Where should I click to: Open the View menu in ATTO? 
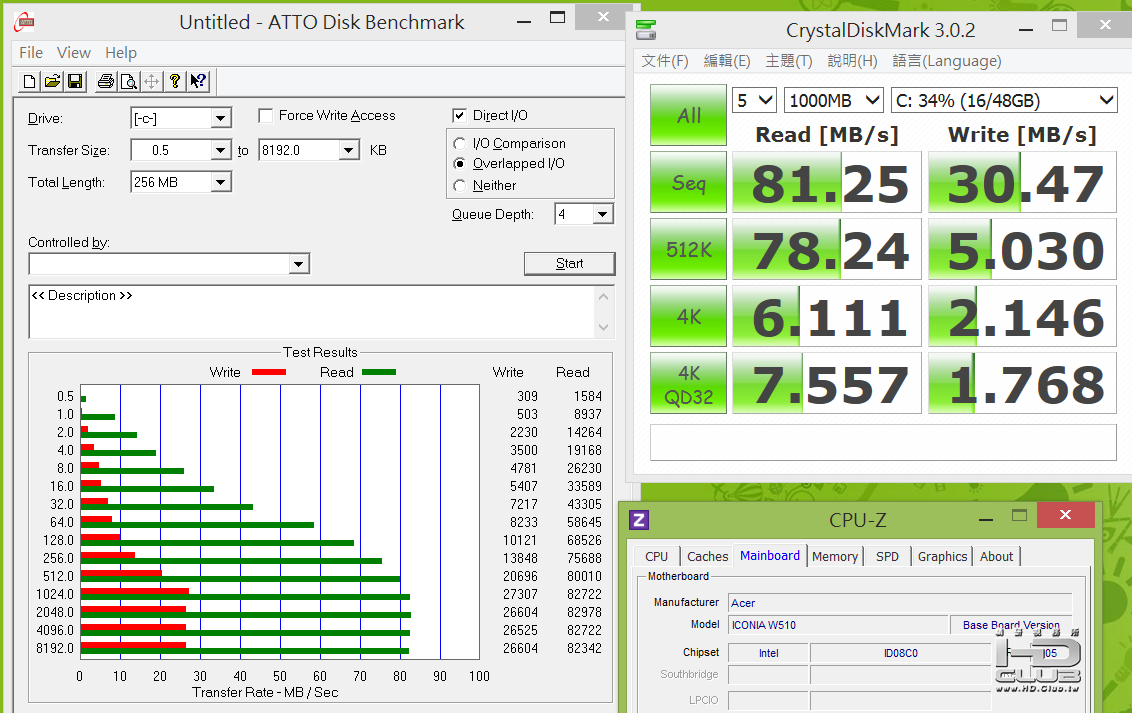click(73, 53)
